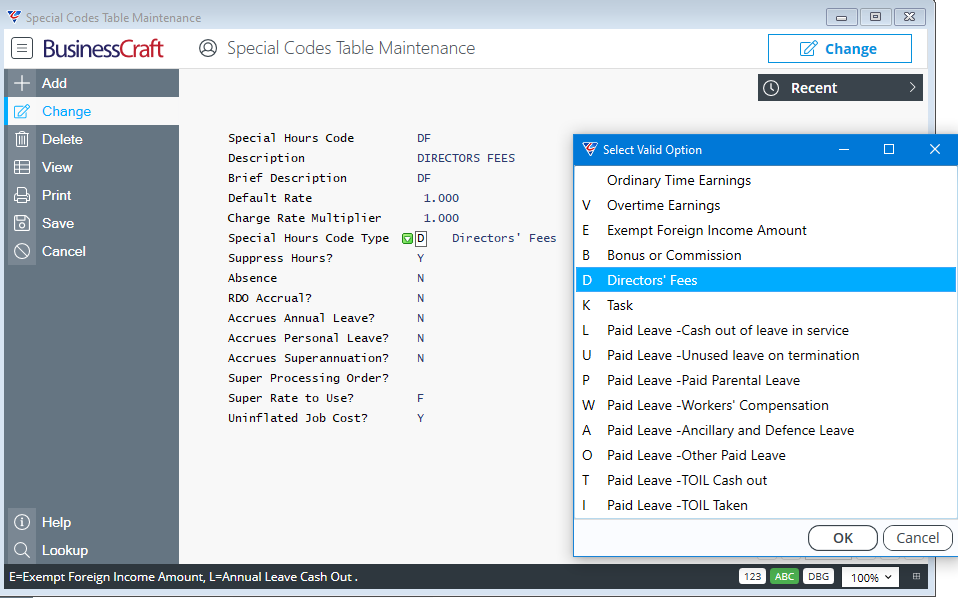Click the BusinessCraft logo in title bar
Viewport: 958px width, 598px height.
[14, 16]
